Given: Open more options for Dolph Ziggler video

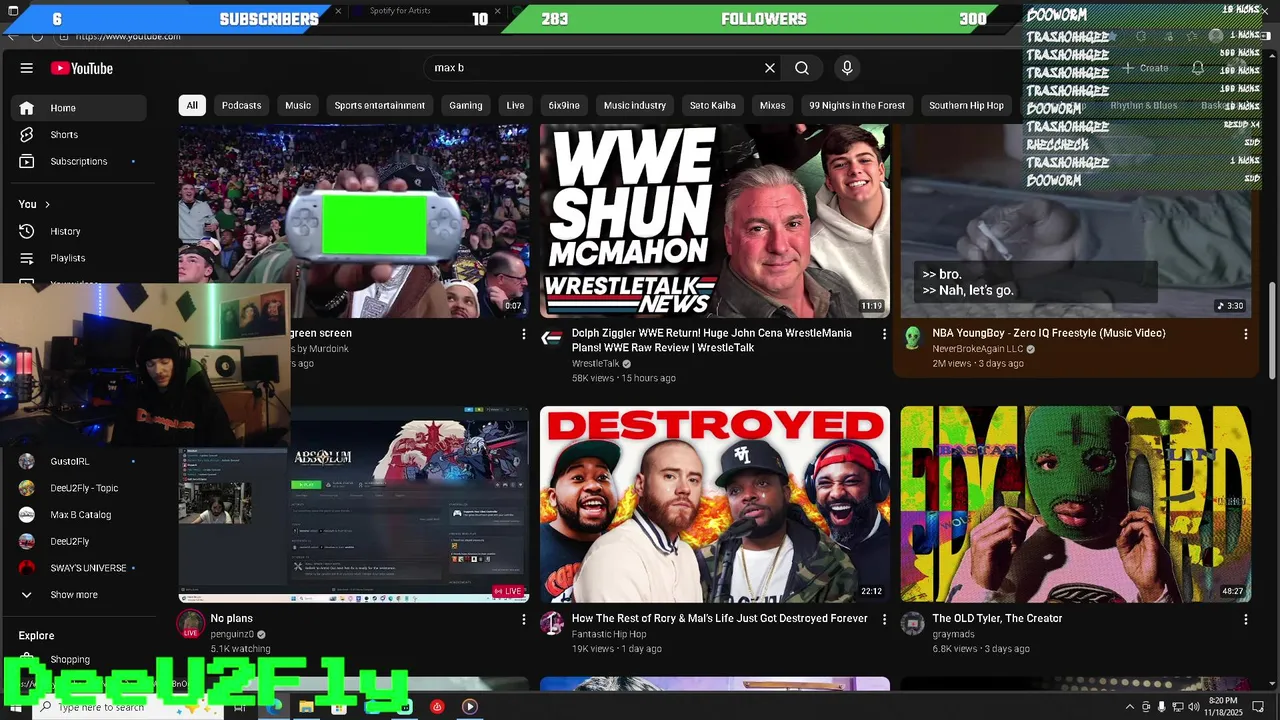Looking at the screenshot, I should click(884, 334).
